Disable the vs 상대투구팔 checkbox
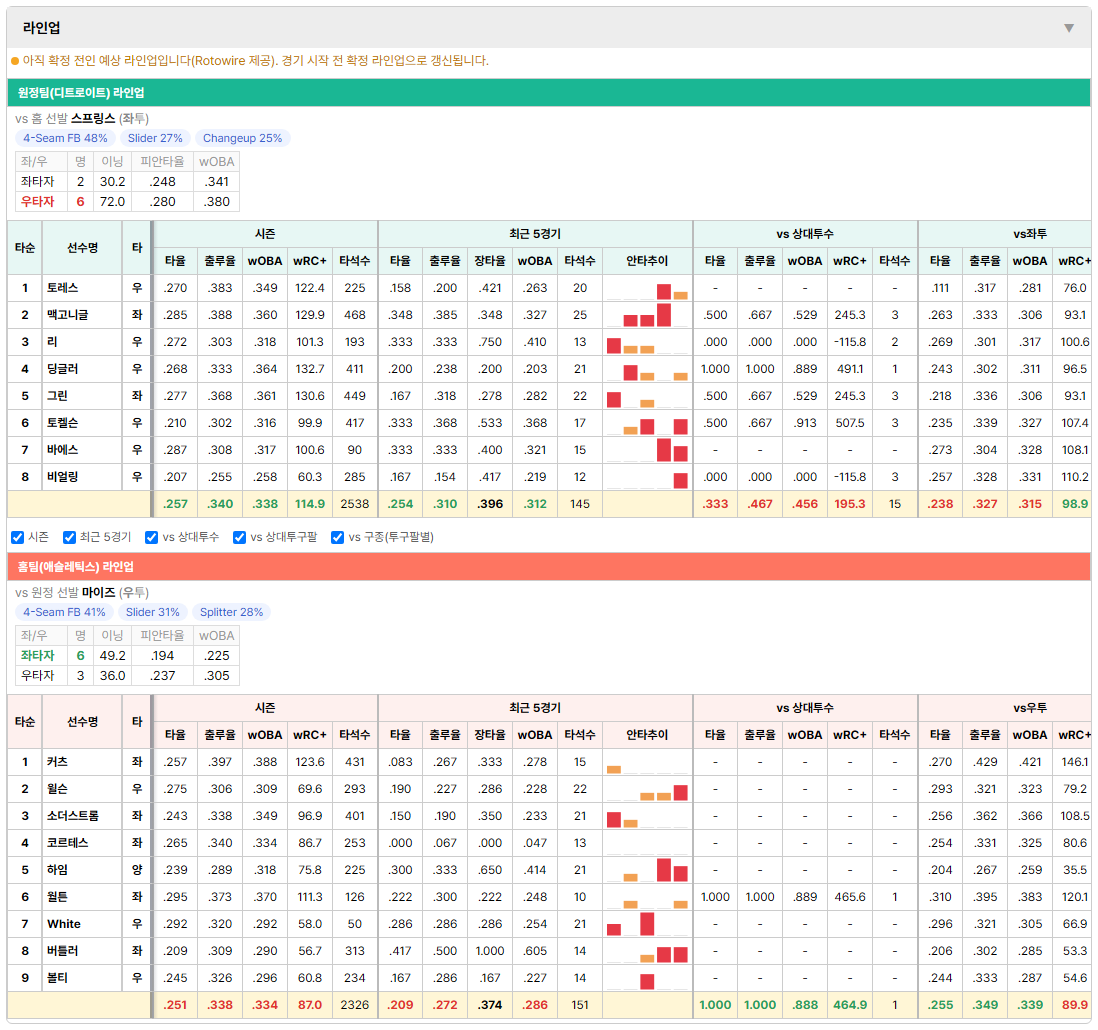This screenshot has width=1098, height=1030. pyautogui.click(x=239, y=537)
